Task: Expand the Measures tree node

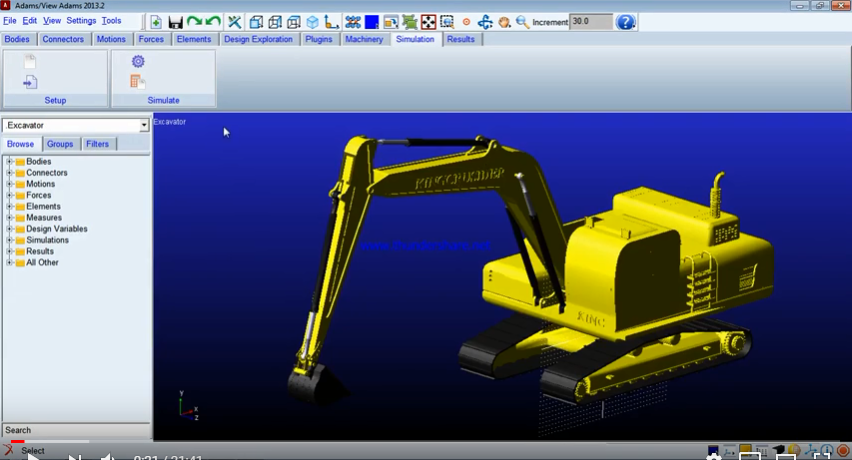Action: tap(9, 218)
